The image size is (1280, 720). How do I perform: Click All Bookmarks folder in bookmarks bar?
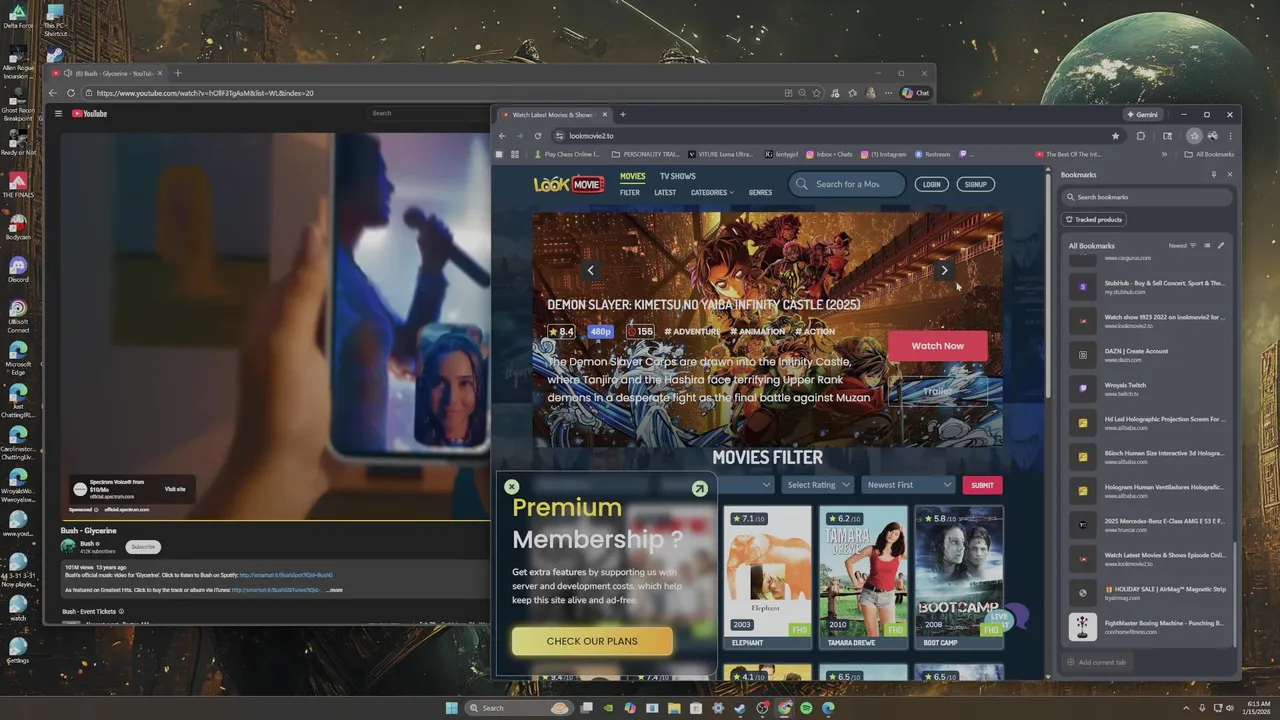[1208, 154]
